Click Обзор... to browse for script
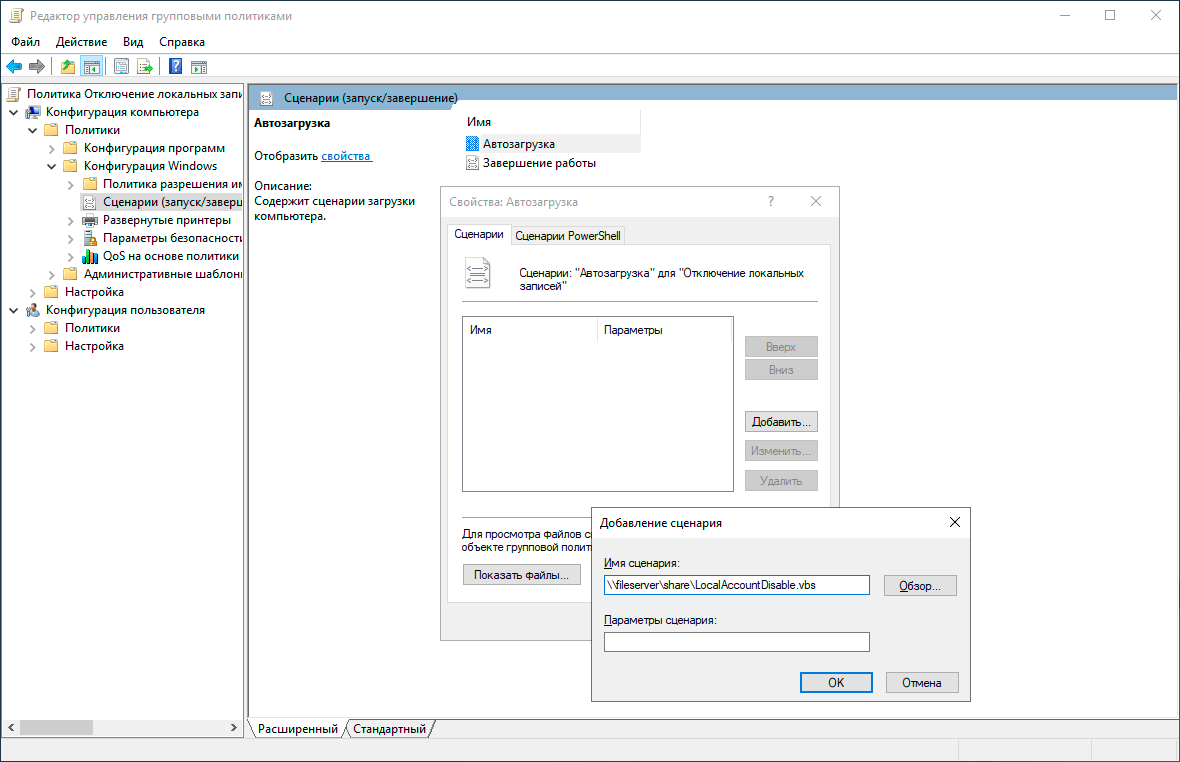Viewport: 1180px width, 762px height. [x=920, y=586]
